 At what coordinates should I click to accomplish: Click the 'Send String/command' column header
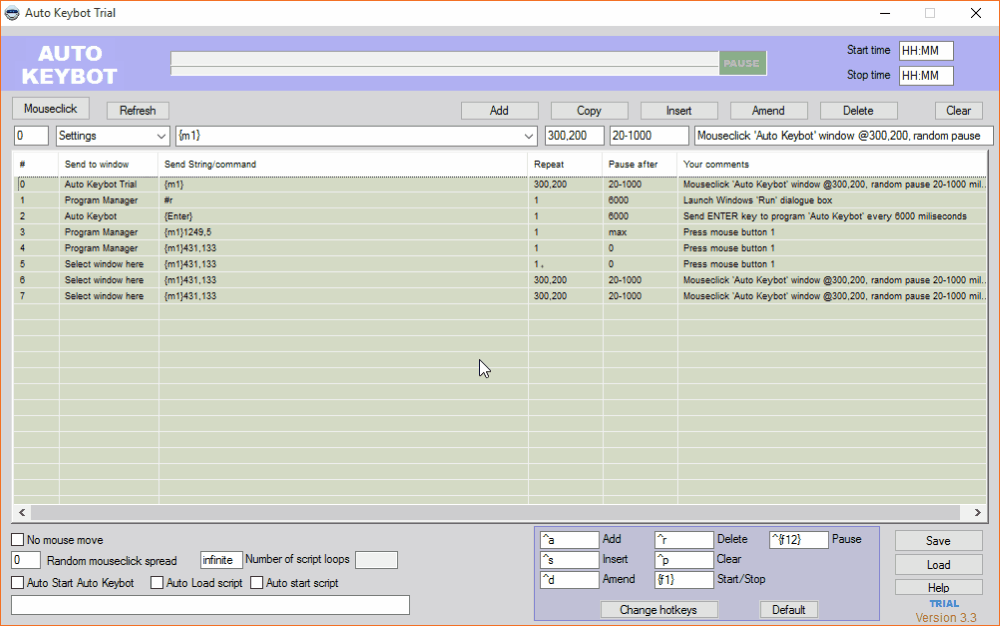pos(343,164)
